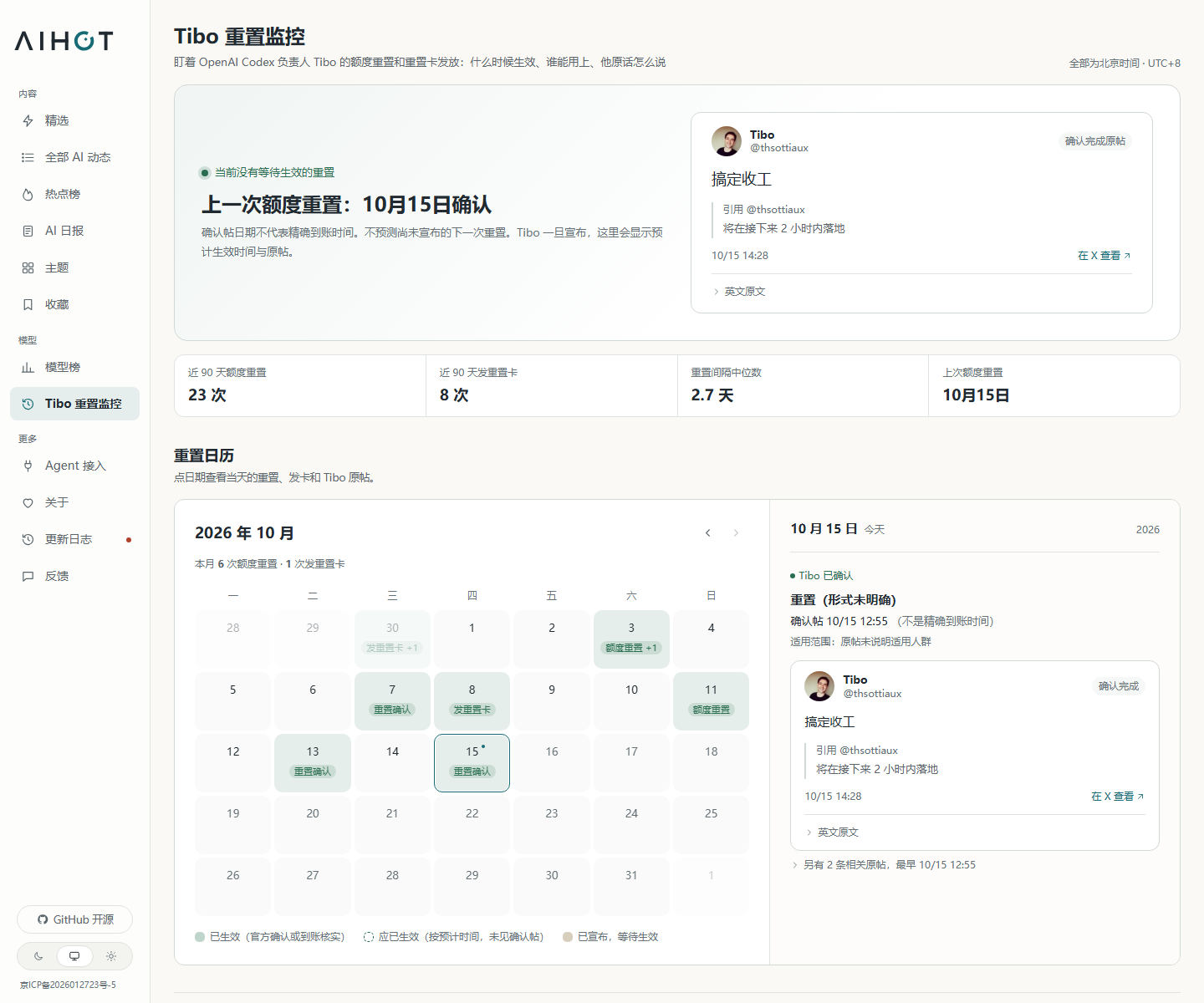Select October 13 in the calendar
Viewport: 1204px width, 1003px height.
pyautogui.click(x=313, y=763)
